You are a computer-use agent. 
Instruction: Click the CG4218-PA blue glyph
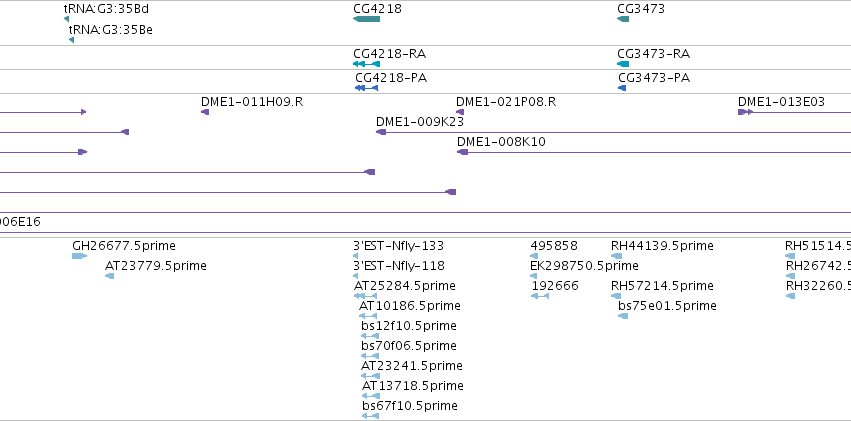tap(366, 88)
